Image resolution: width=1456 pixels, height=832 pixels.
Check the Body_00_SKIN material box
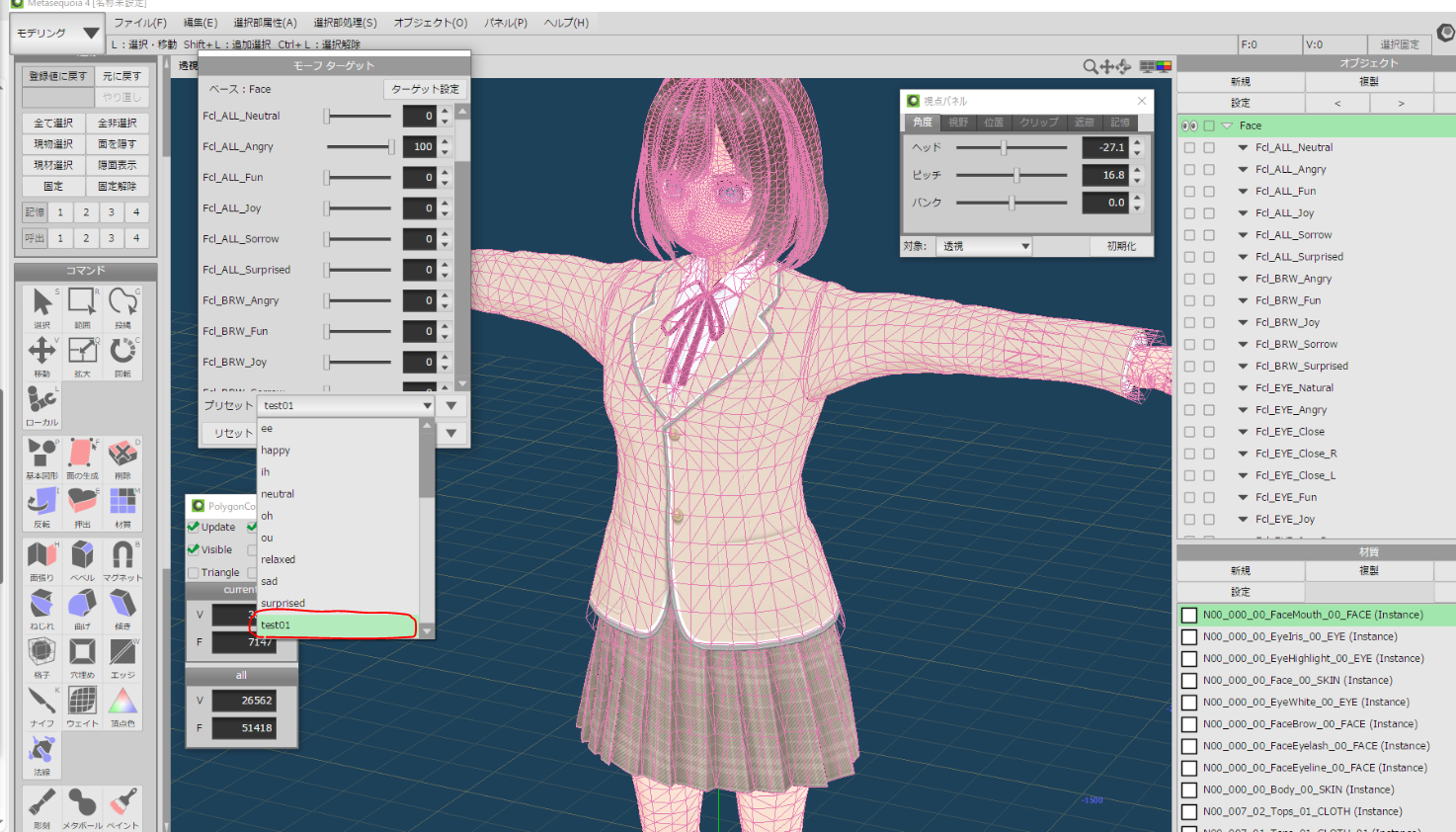(1189, 790)
